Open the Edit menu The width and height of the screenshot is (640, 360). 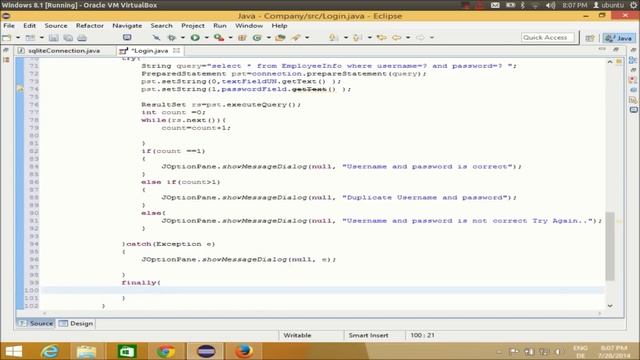click(x=29, y=25)
